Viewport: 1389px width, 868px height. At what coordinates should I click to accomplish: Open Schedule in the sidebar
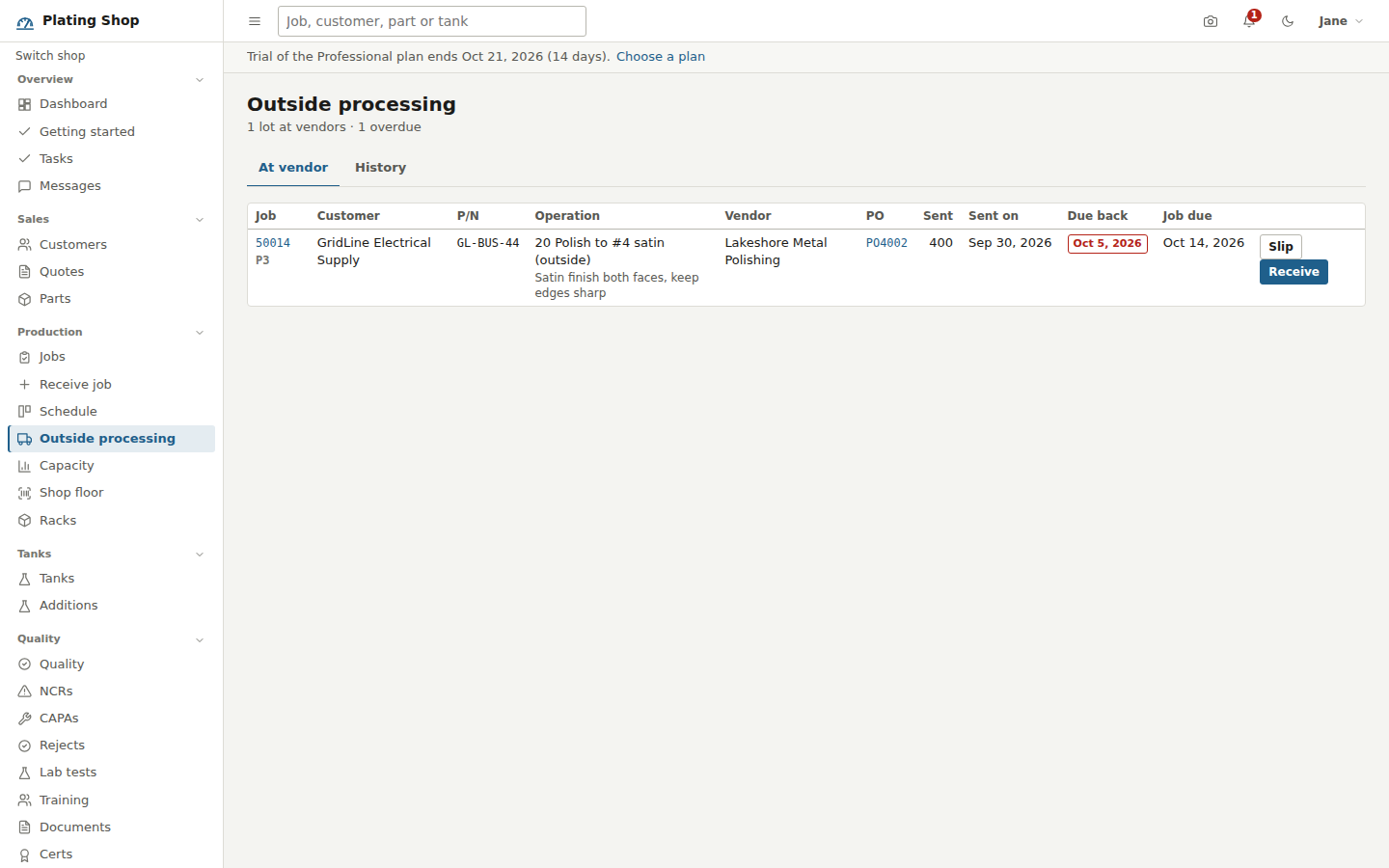[111, 412]
